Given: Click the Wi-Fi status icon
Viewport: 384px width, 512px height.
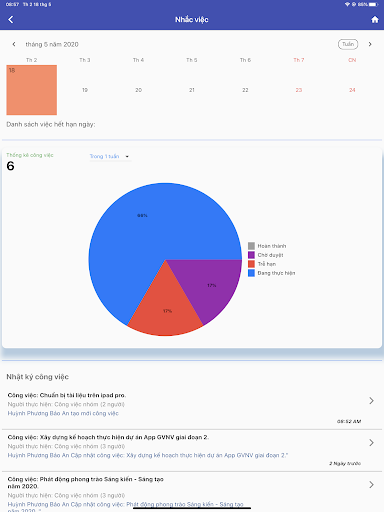Looking at the screenshot, I should coord(347,4).
